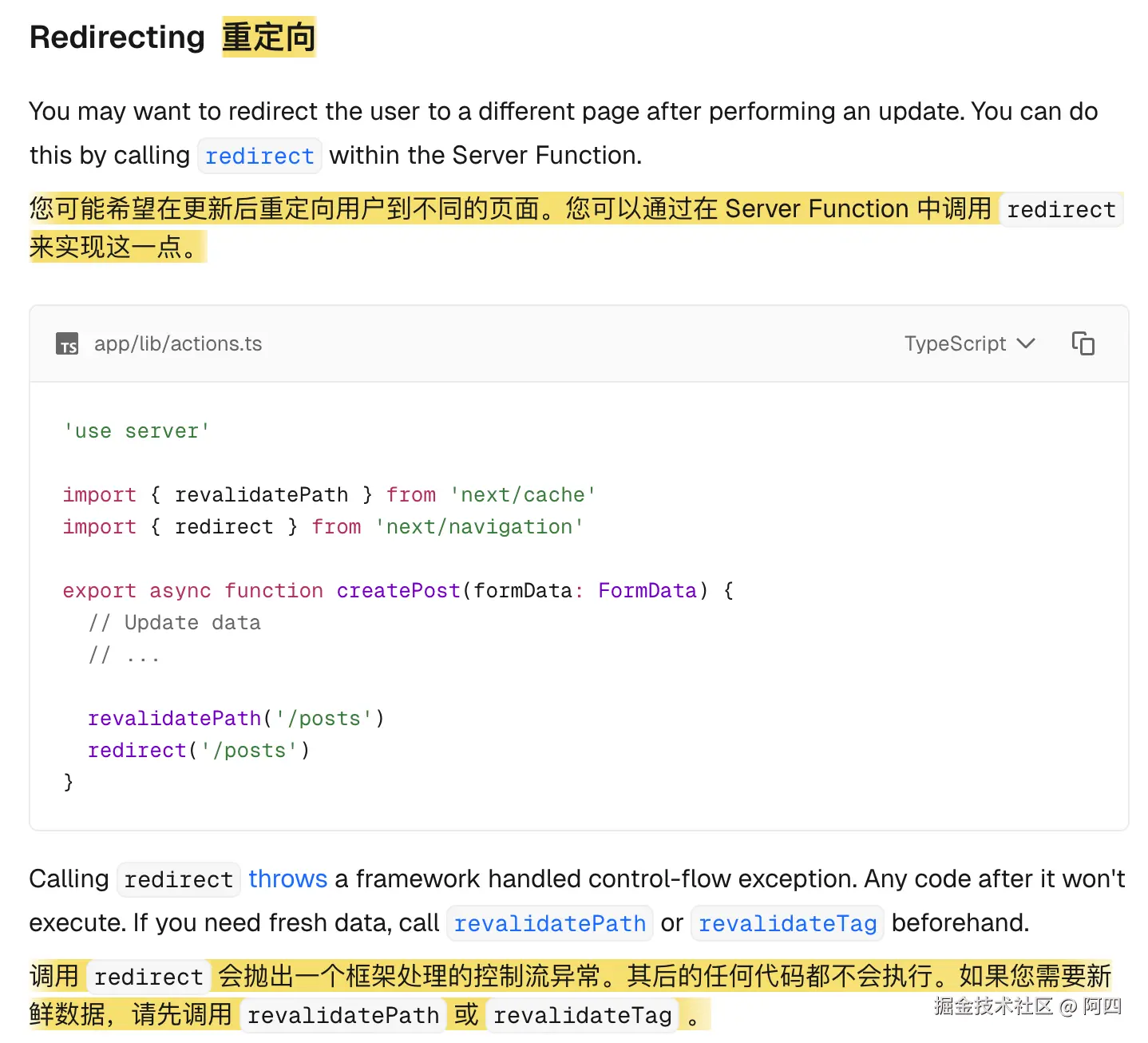This screenshot has height=1043, width=1148.
Task: Click the app/lib/actions.ts filename
Action: tap(178, 343)
